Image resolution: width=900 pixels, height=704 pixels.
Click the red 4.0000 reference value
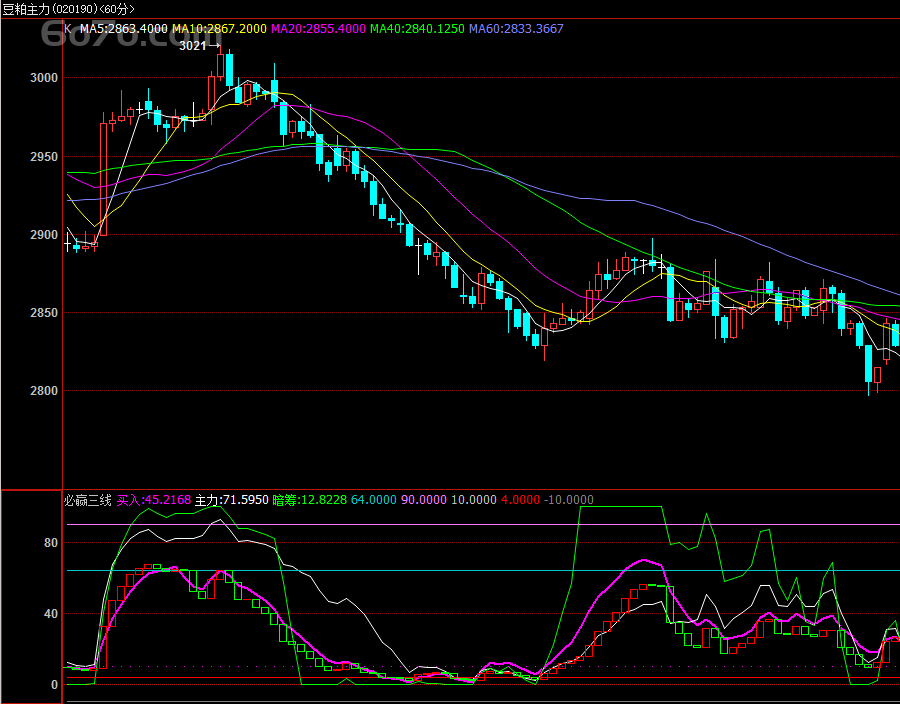click(520, 500)
